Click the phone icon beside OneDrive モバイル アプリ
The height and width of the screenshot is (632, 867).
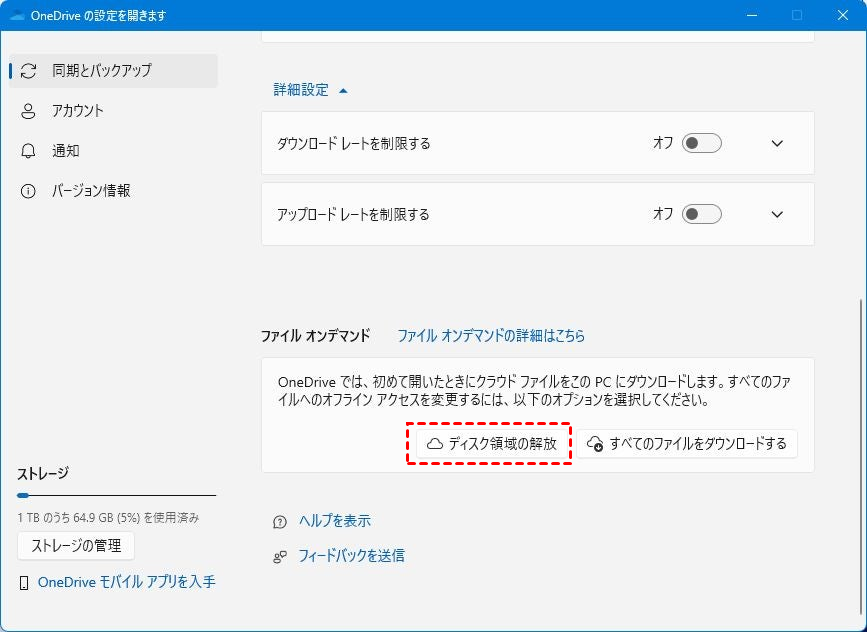[x=24, y=583]
